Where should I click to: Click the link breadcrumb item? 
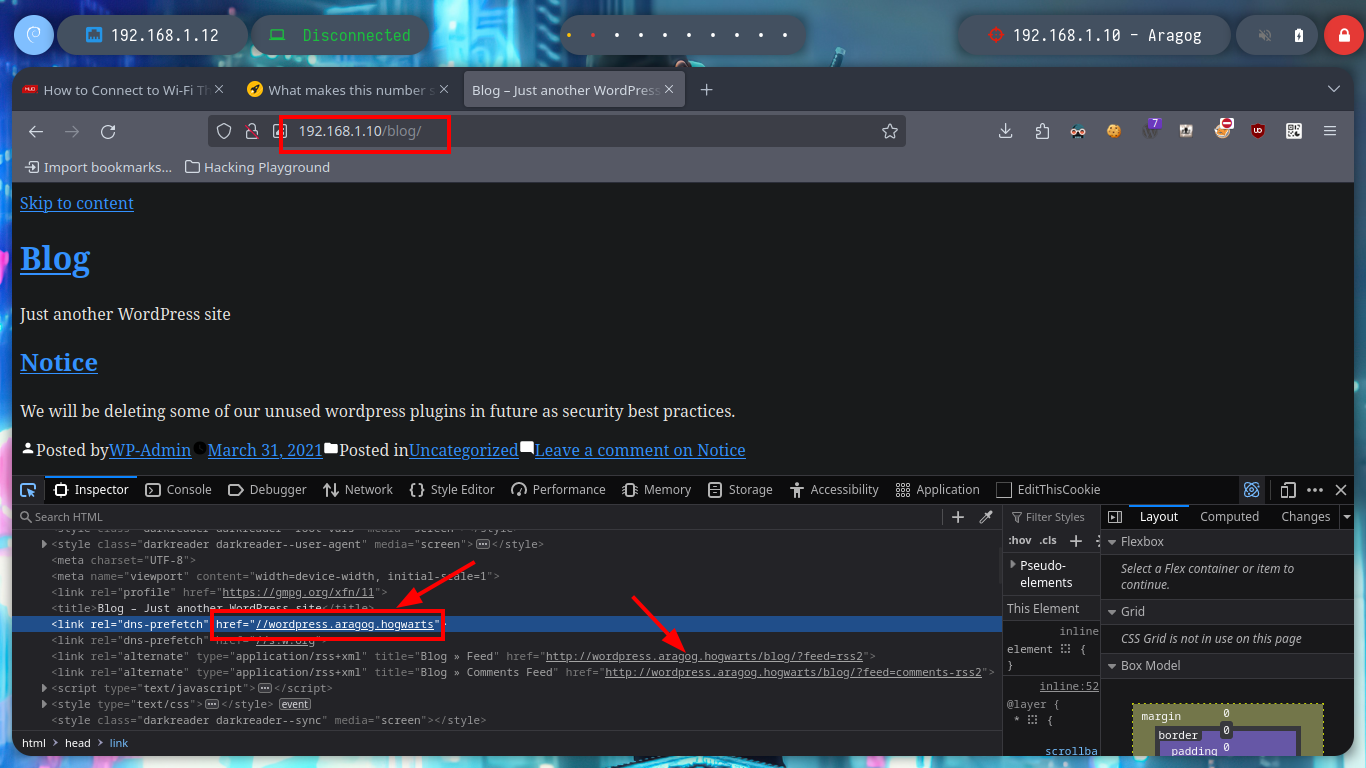pyautogui.click(x=119, y=743)
